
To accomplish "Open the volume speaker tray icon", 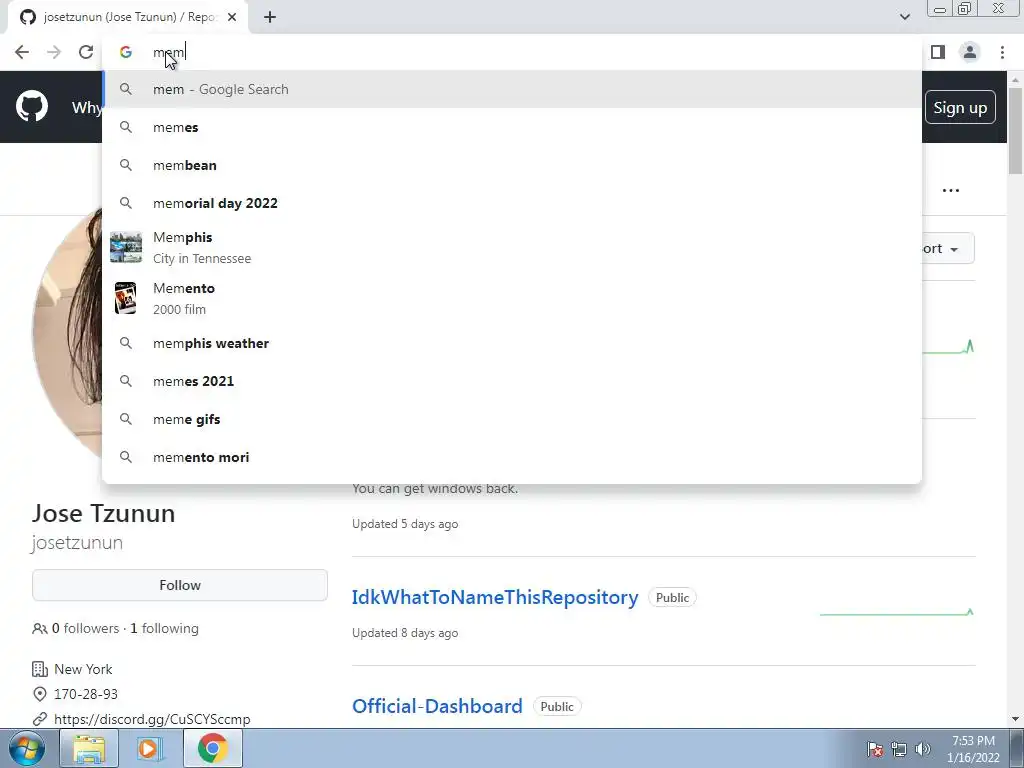I will pos(923,749).
